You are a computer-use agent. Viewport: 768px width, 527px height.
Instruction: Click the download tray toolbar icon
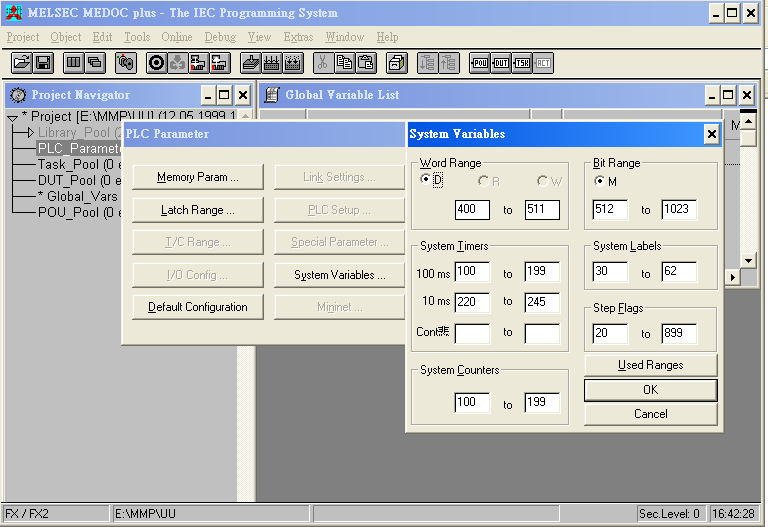[251, 63]
